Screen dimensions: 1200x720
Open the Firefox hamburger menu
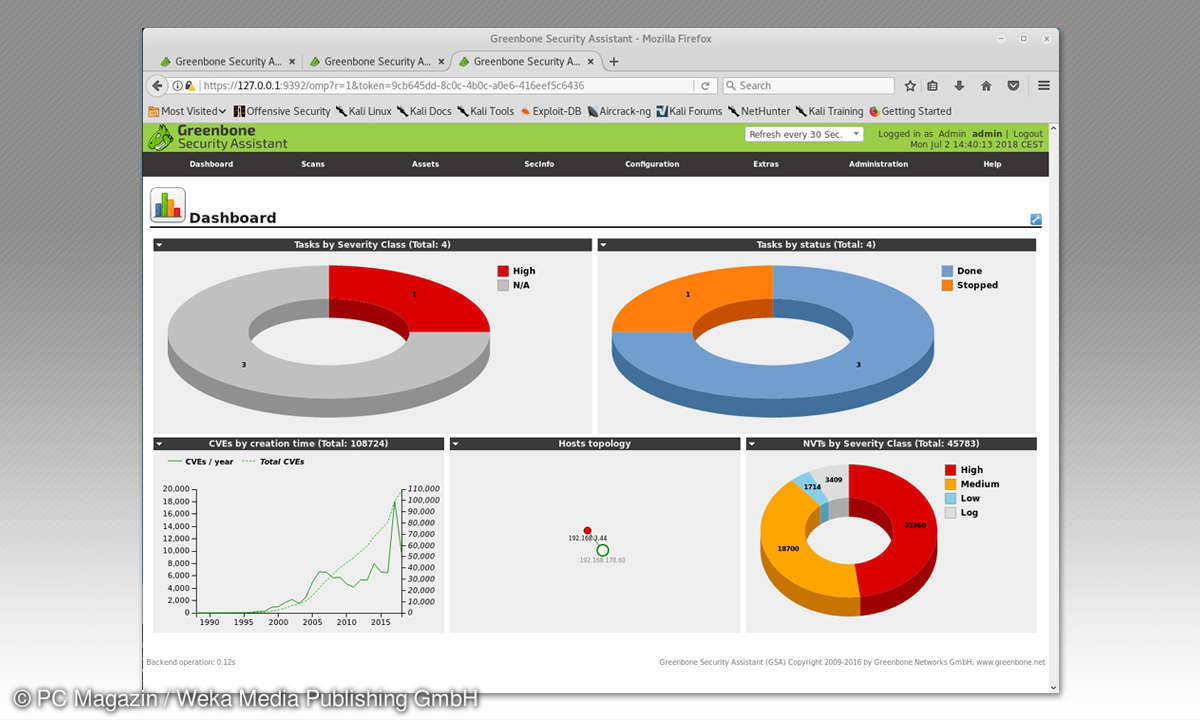click(x=1044, y=86)
